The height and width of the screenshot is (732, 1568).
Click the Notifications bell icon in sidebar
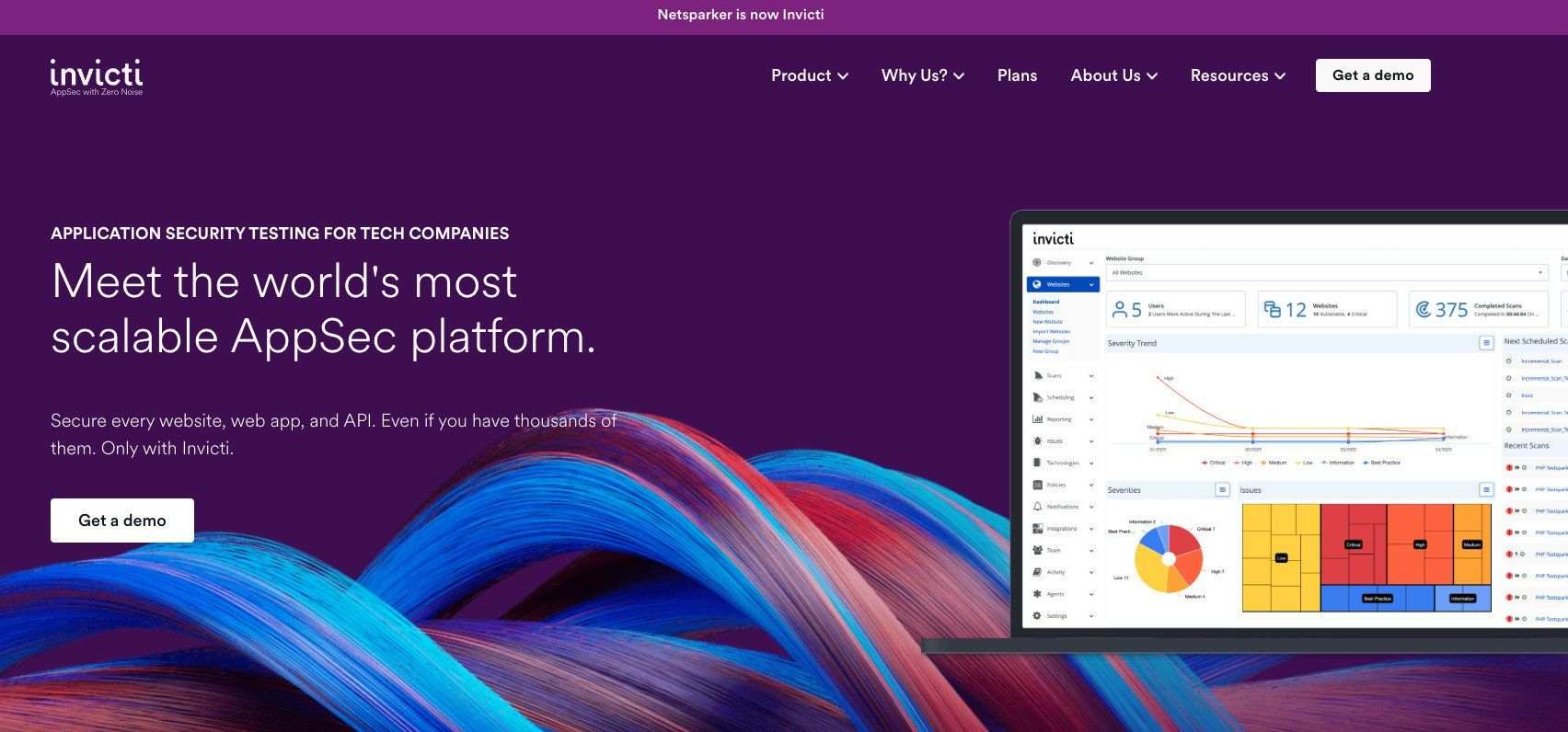[1038, 507]
